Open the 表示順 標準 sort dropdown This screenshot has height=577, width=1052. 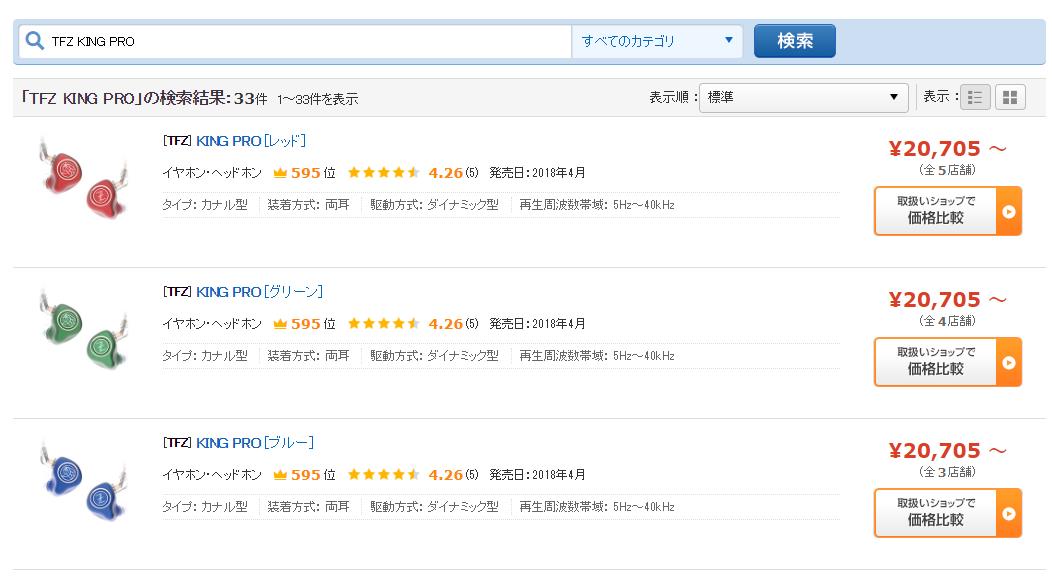tap(803, 97)
